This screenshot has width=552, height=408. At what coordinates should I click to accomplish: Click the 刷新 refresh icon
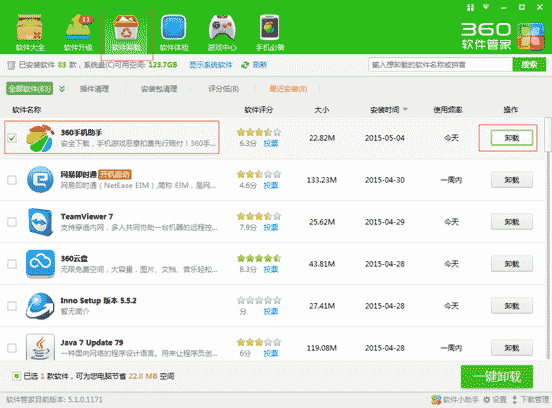pos(245,65)
